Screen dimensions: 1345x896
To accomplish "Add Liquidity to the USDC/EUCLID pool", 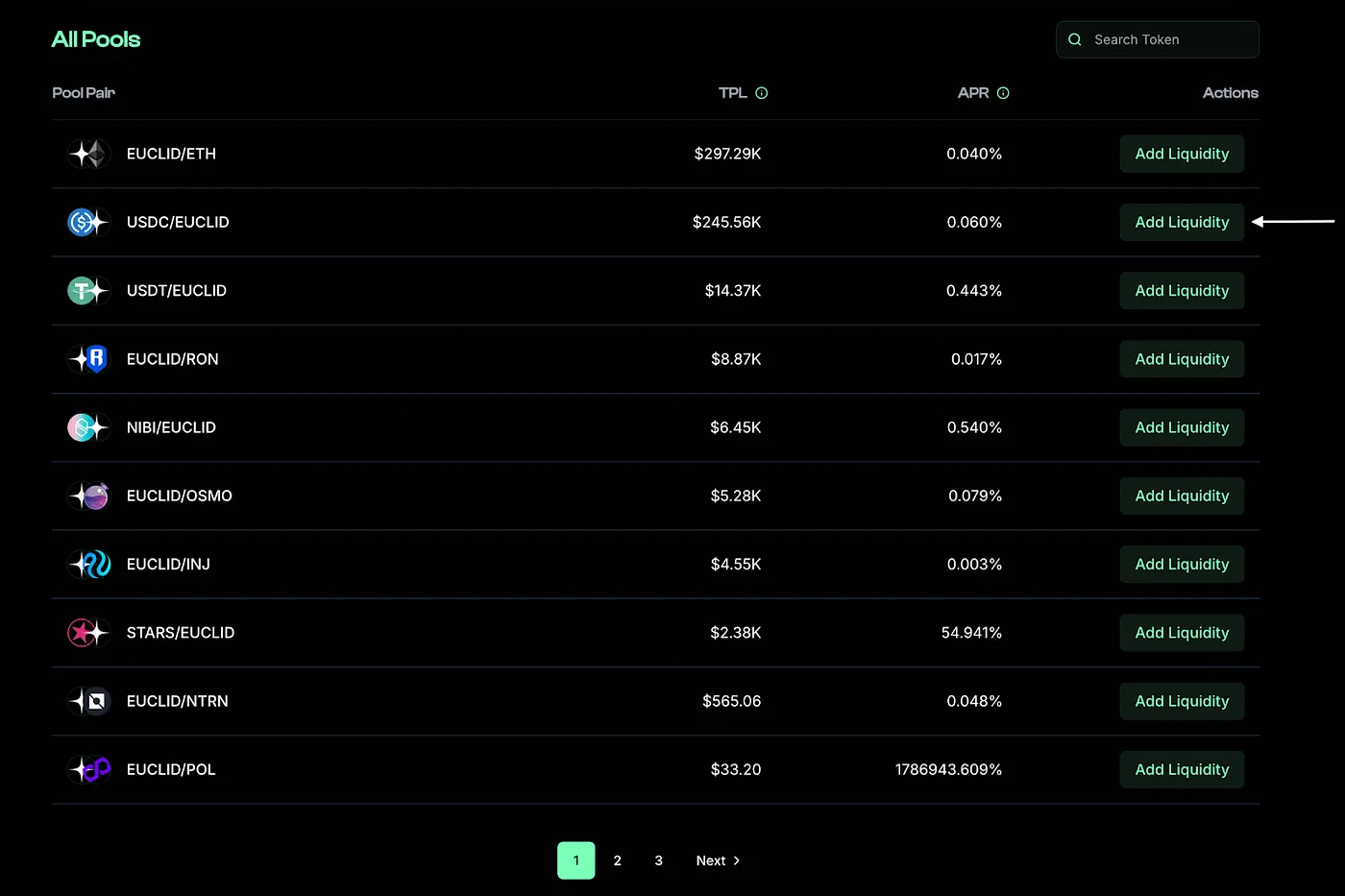I will pyautogui.click(x=1182, y=222).
